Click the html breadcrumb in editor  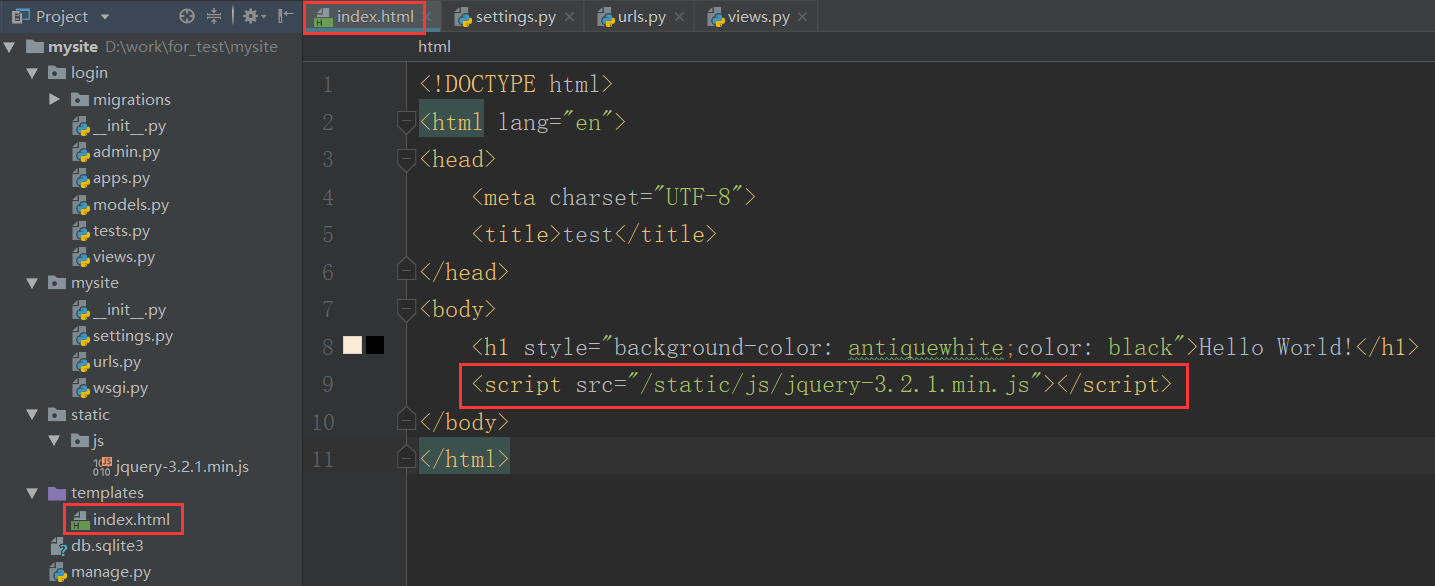[434, 46]
